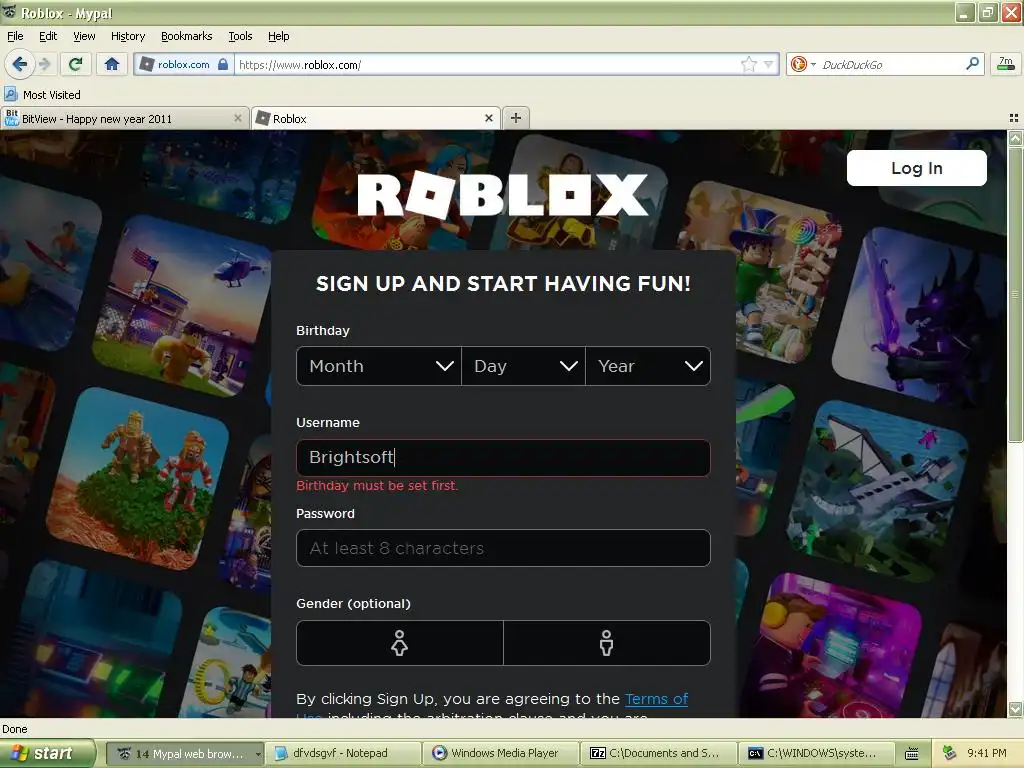
Task: Restore down the Mypal browser window
Action: click(x=987, y=12)
